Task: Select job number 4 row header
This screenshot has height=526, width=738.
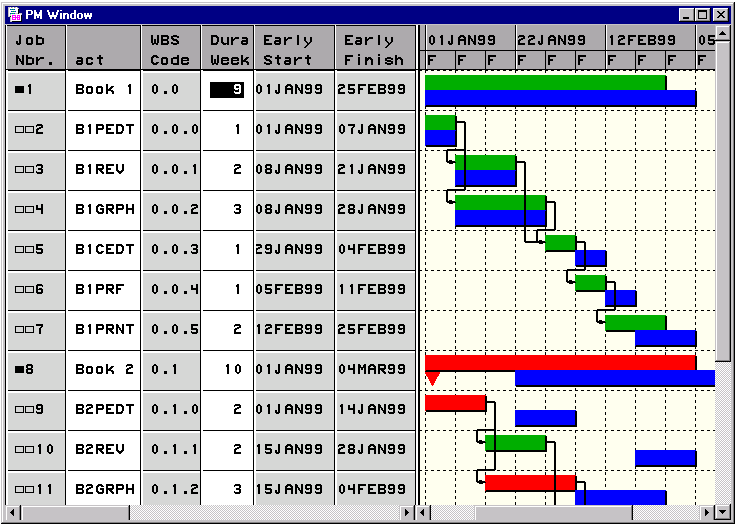Action: pos(36,210)
